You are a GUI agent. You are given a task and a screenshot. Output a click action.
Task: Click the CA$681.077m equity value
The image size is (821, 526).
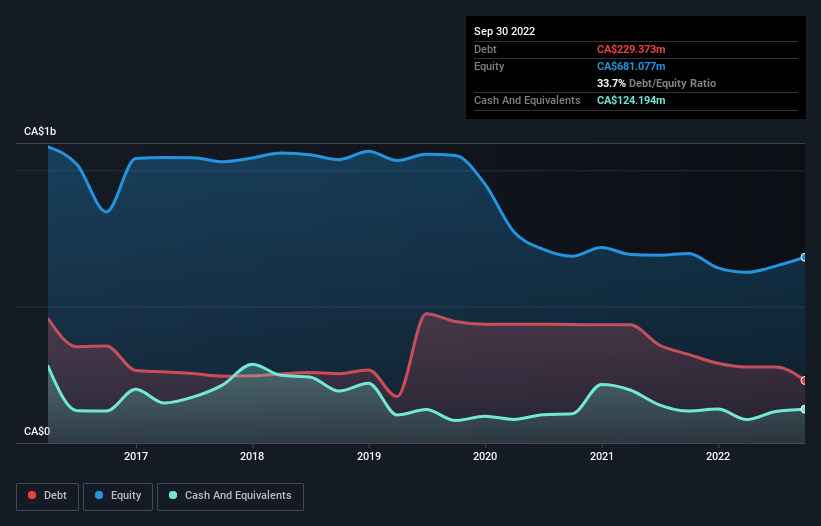click(x=631, y=66)
